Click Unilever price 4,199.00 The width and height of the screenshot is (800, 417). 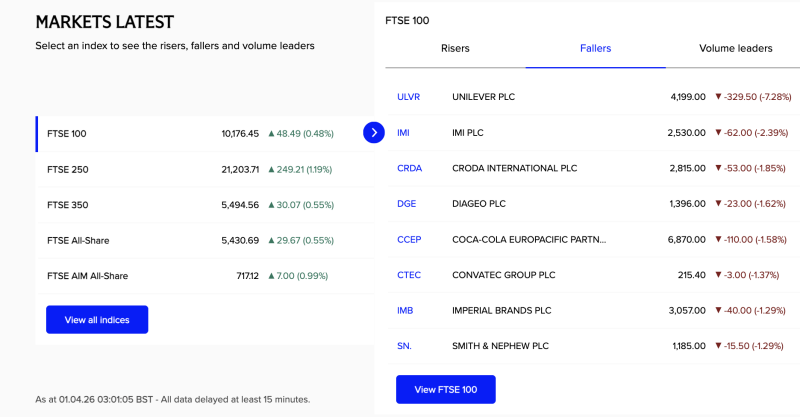pyautogui.click(x=688, y=97)
